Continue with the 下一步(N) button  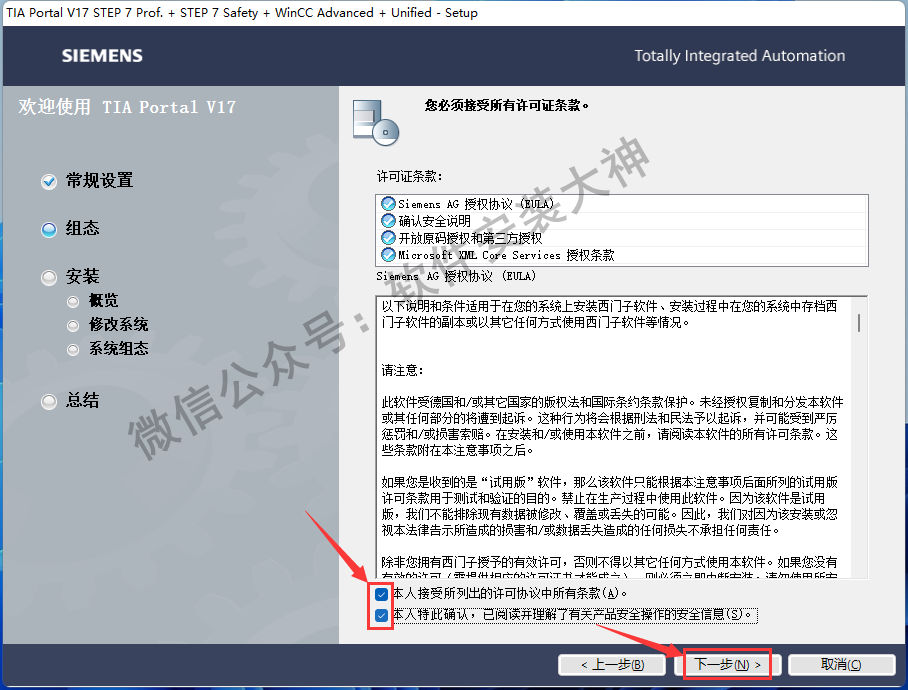(727, 665)
